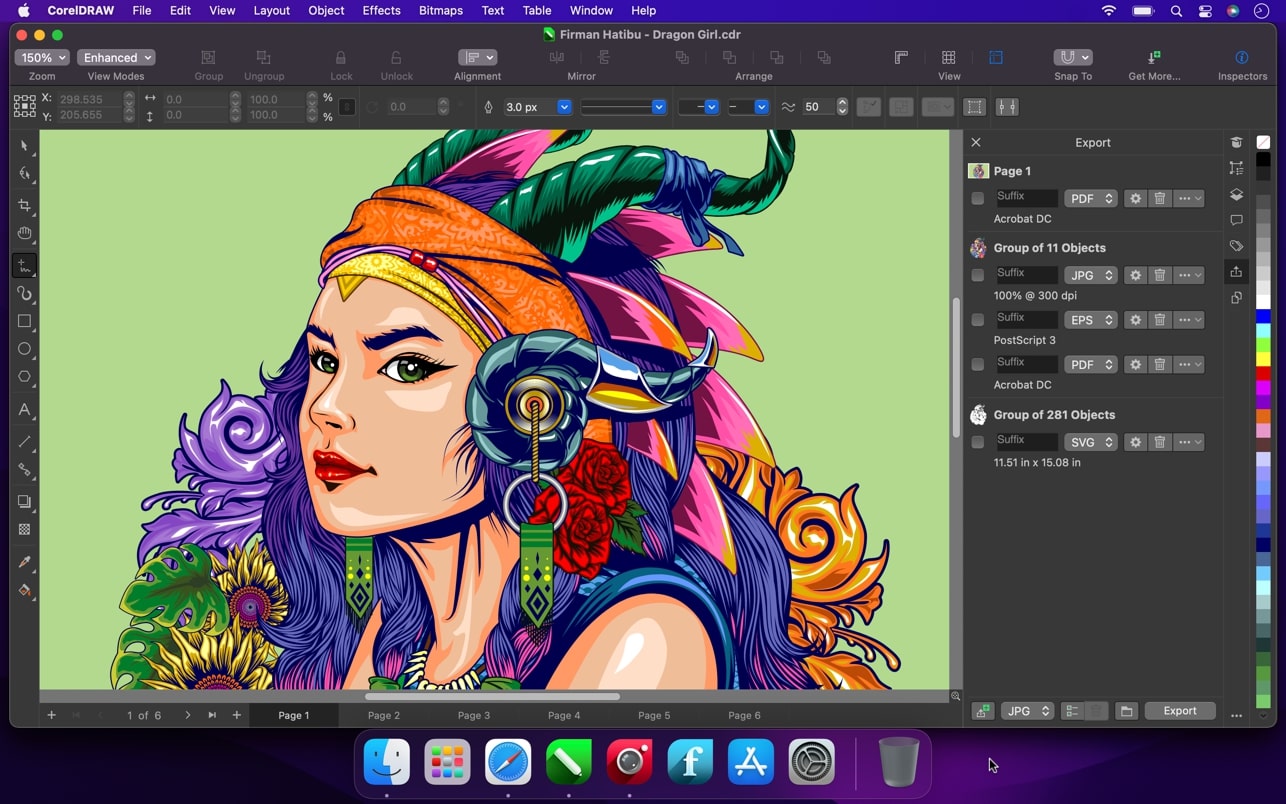Change the EPS format dropdown

coord(1090,319)
